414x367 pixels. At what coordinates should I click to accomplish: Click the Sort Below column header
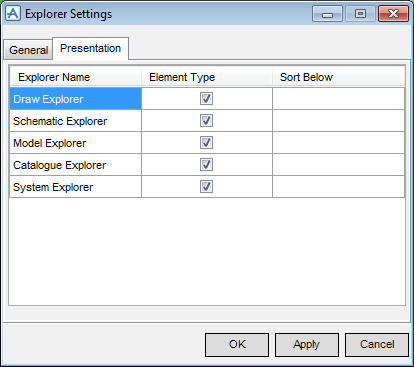pos(339,77)
